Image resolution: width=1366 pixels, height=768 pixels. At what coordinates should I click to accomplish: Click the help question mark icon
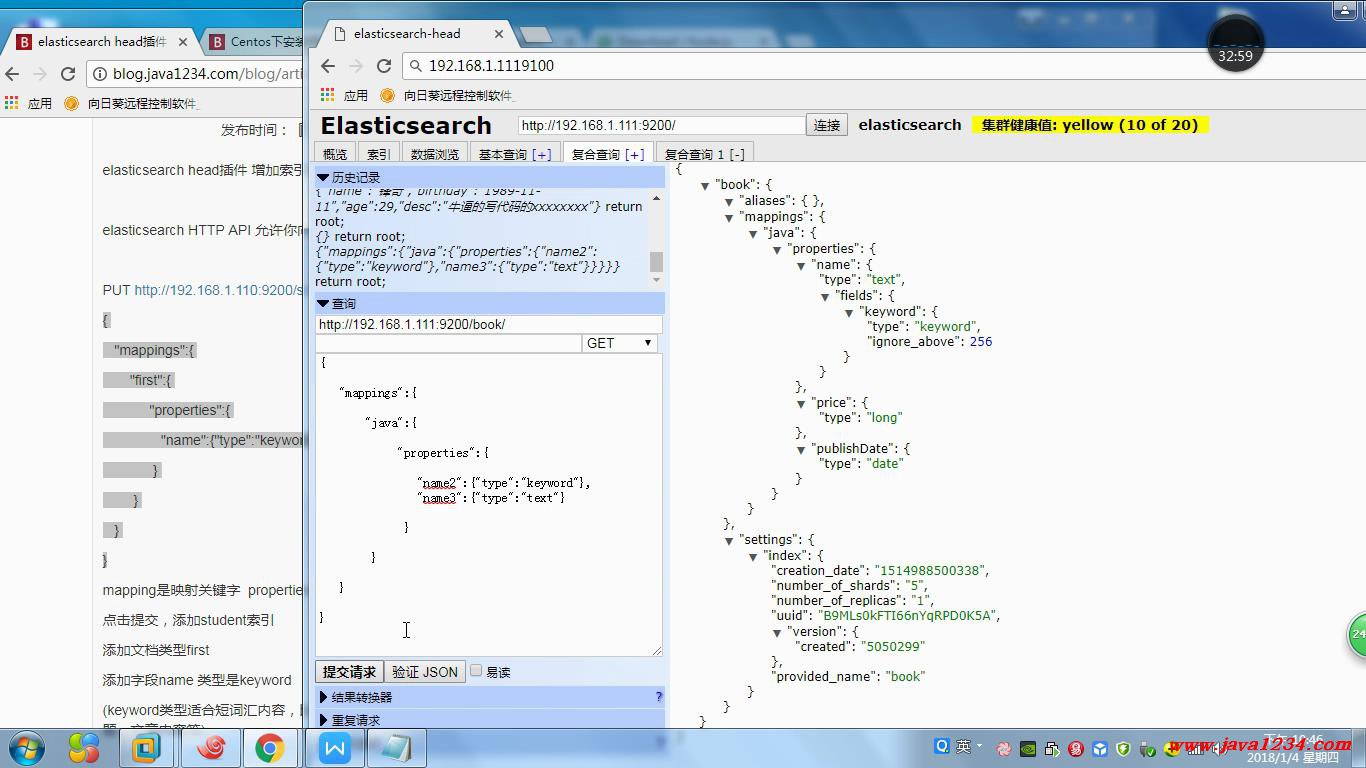(x=658, y=697)
